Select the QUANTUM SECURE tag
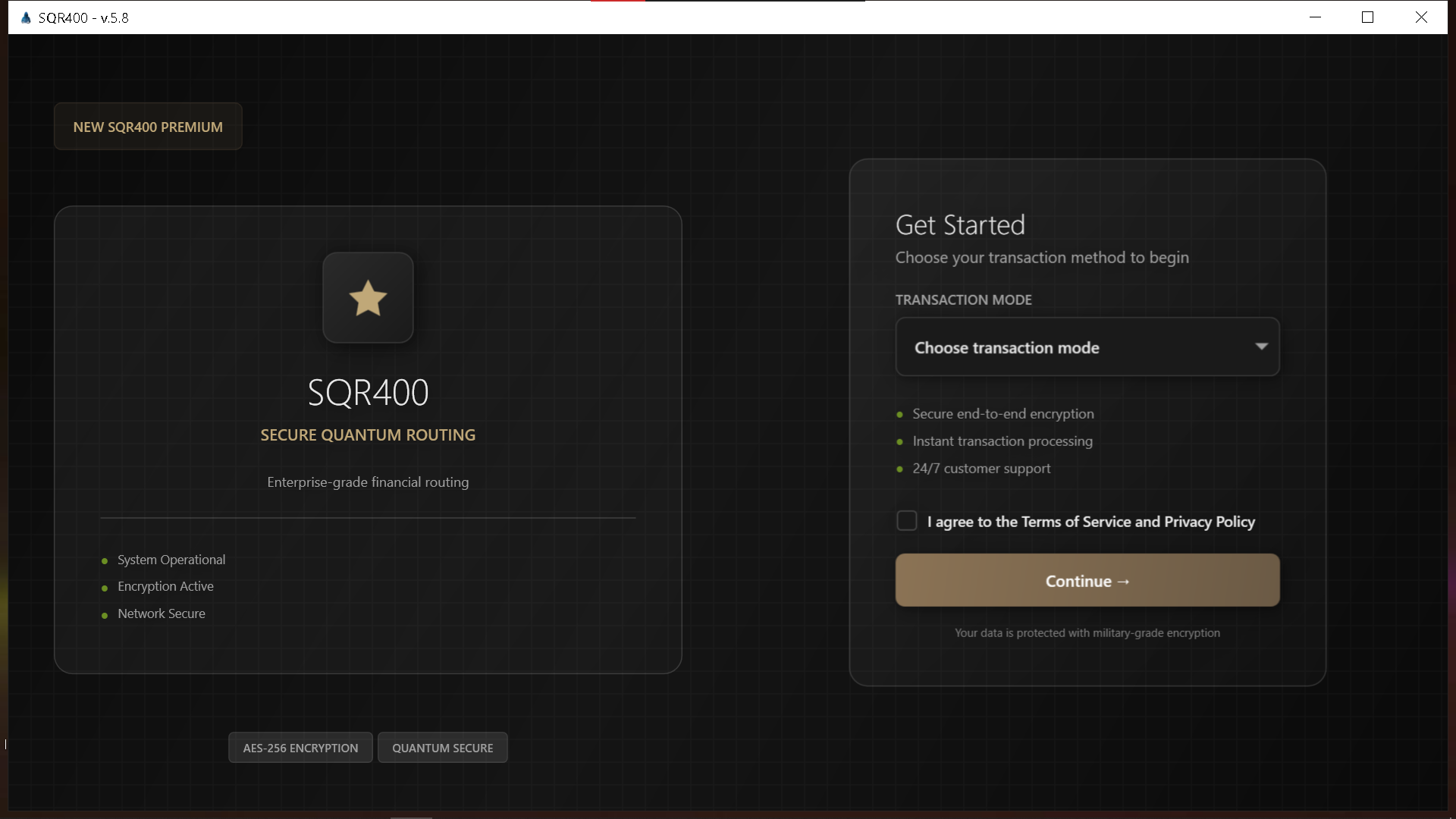 tap(442, 748)
